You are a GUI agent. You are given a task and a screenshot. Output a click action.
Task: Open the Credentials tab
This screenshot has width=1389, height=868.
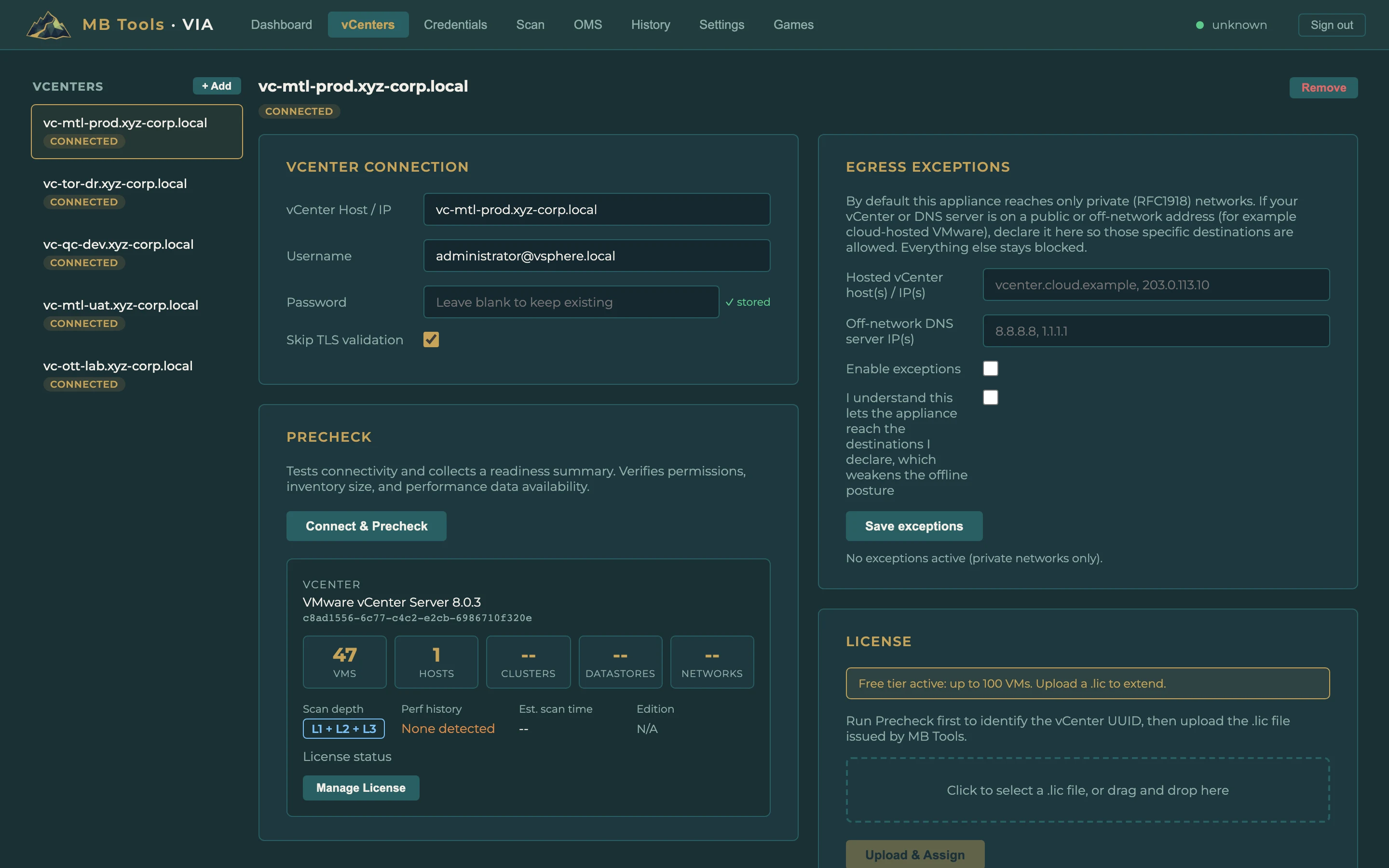(455, 25)
